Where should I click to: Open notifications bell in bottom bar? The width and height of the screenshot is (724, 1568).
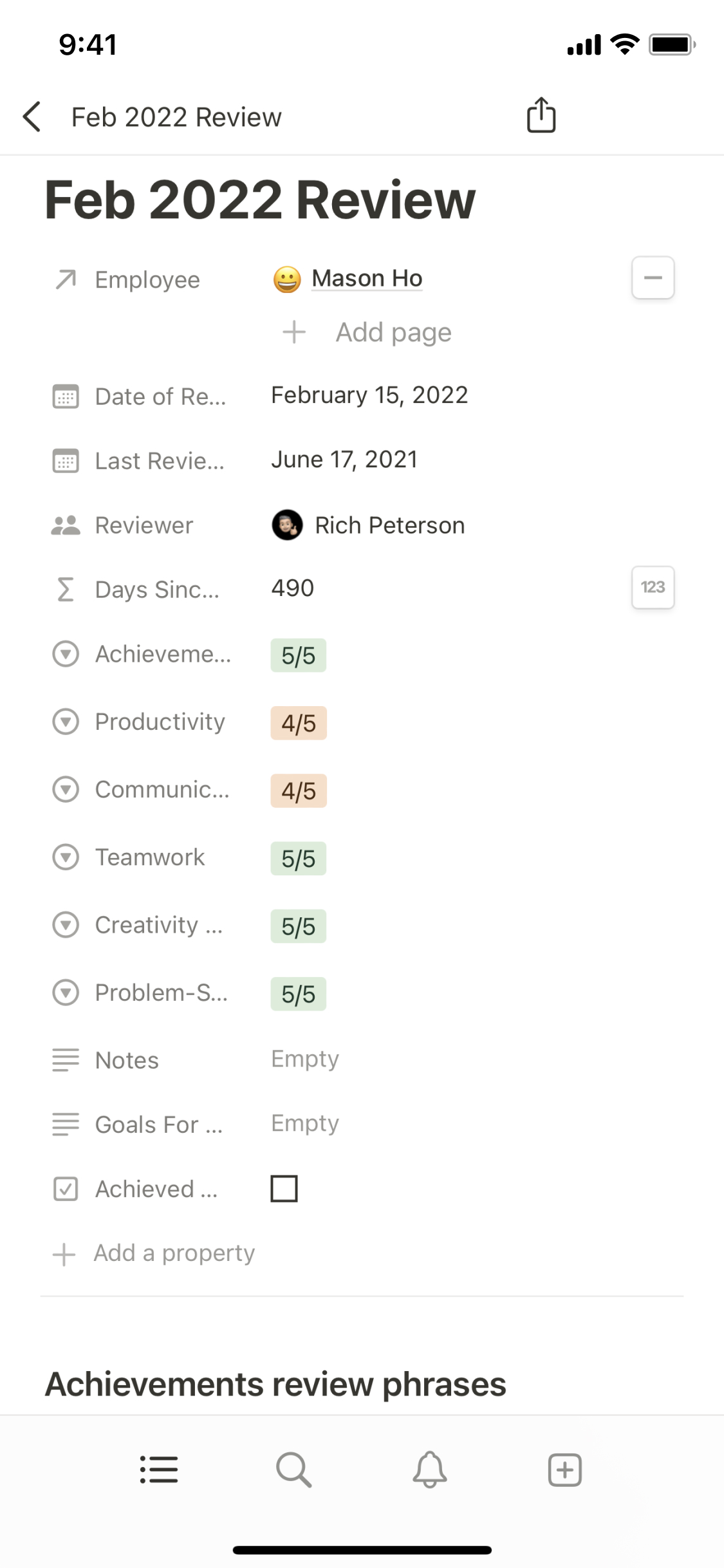coord(429,1470)
